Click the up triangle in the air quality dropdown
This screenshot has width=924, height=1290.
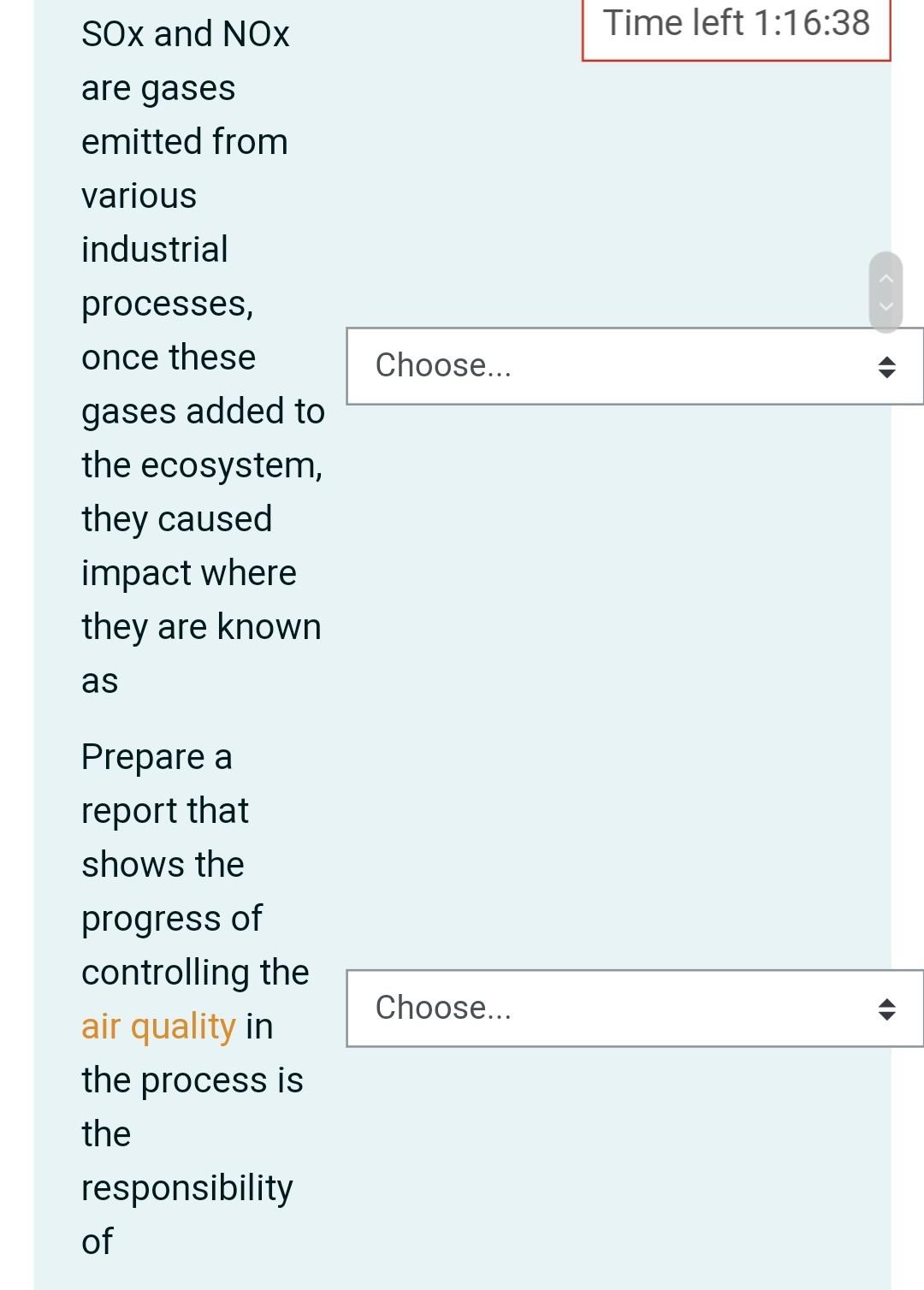pyautogui.click(x=886, y=1003)
